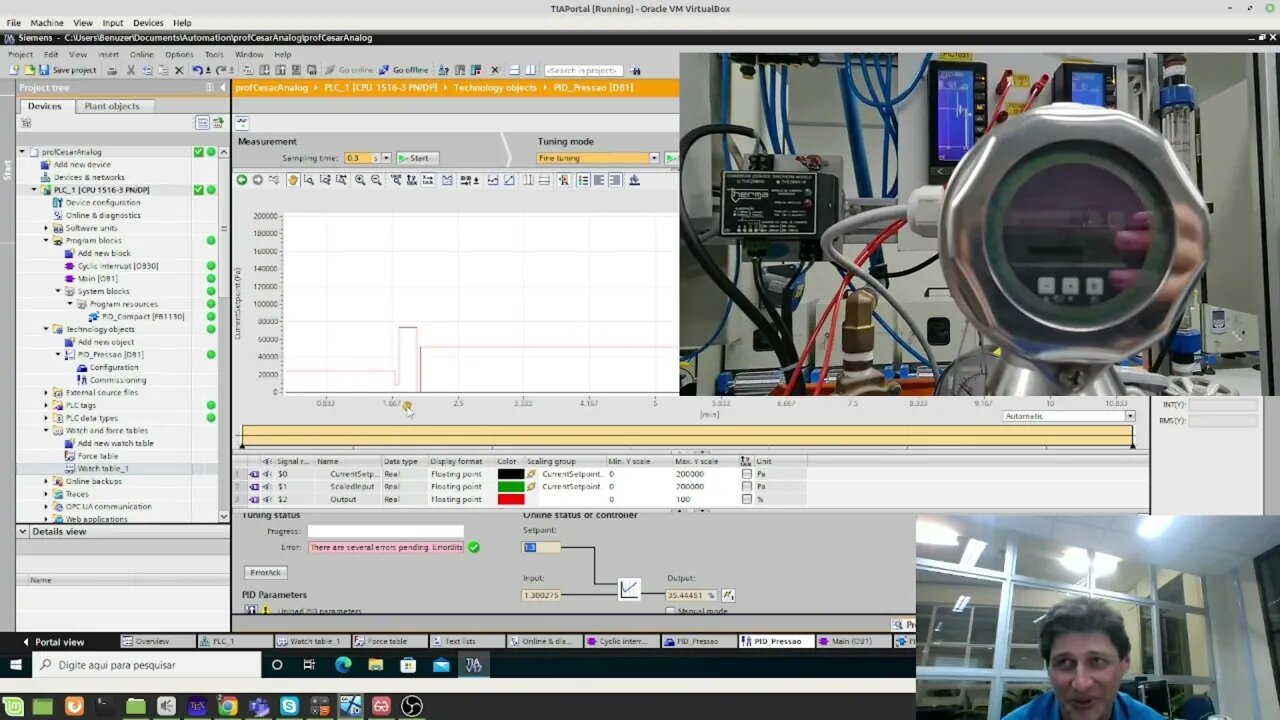
Task: Collapse the Program blocks tree node
Action: [x=46, y=240]
